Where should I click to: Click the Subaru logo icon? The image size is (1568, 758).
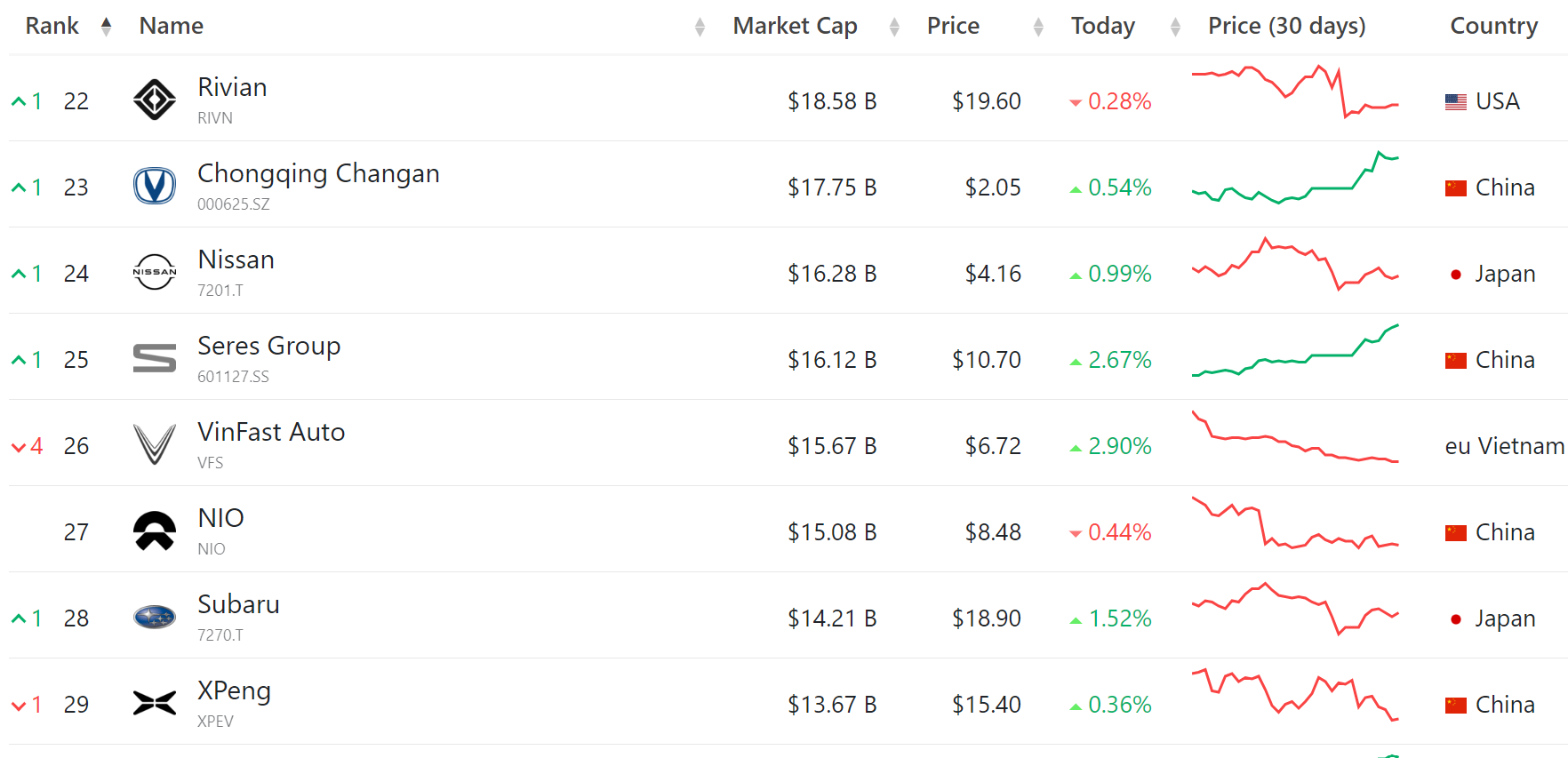[x=155, y=617]
